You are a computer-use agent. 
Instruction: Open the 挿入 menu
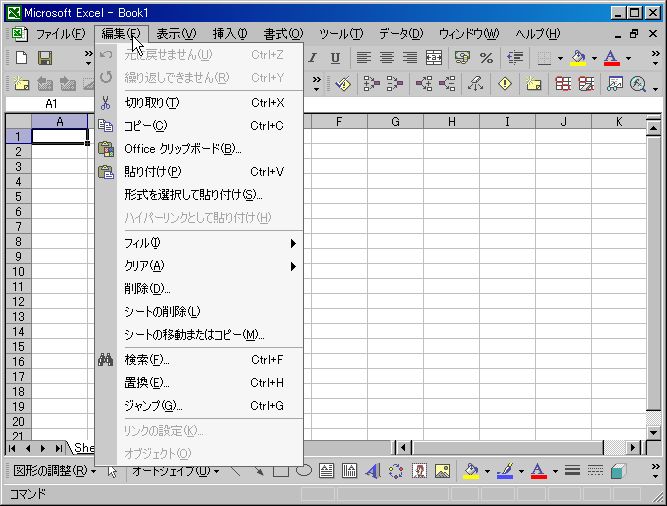point(230,34)
